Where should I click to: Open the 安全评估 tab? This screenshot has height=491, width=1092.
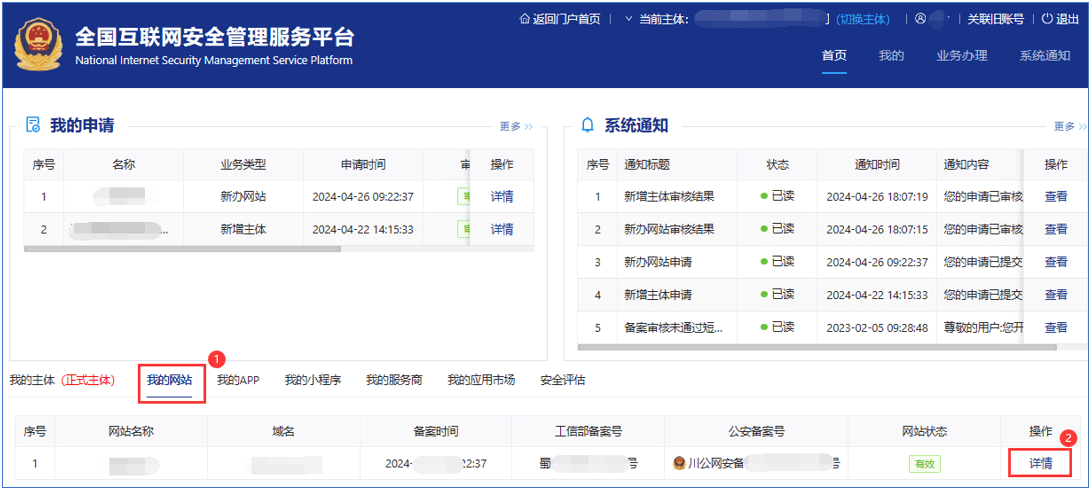(562, 380)
